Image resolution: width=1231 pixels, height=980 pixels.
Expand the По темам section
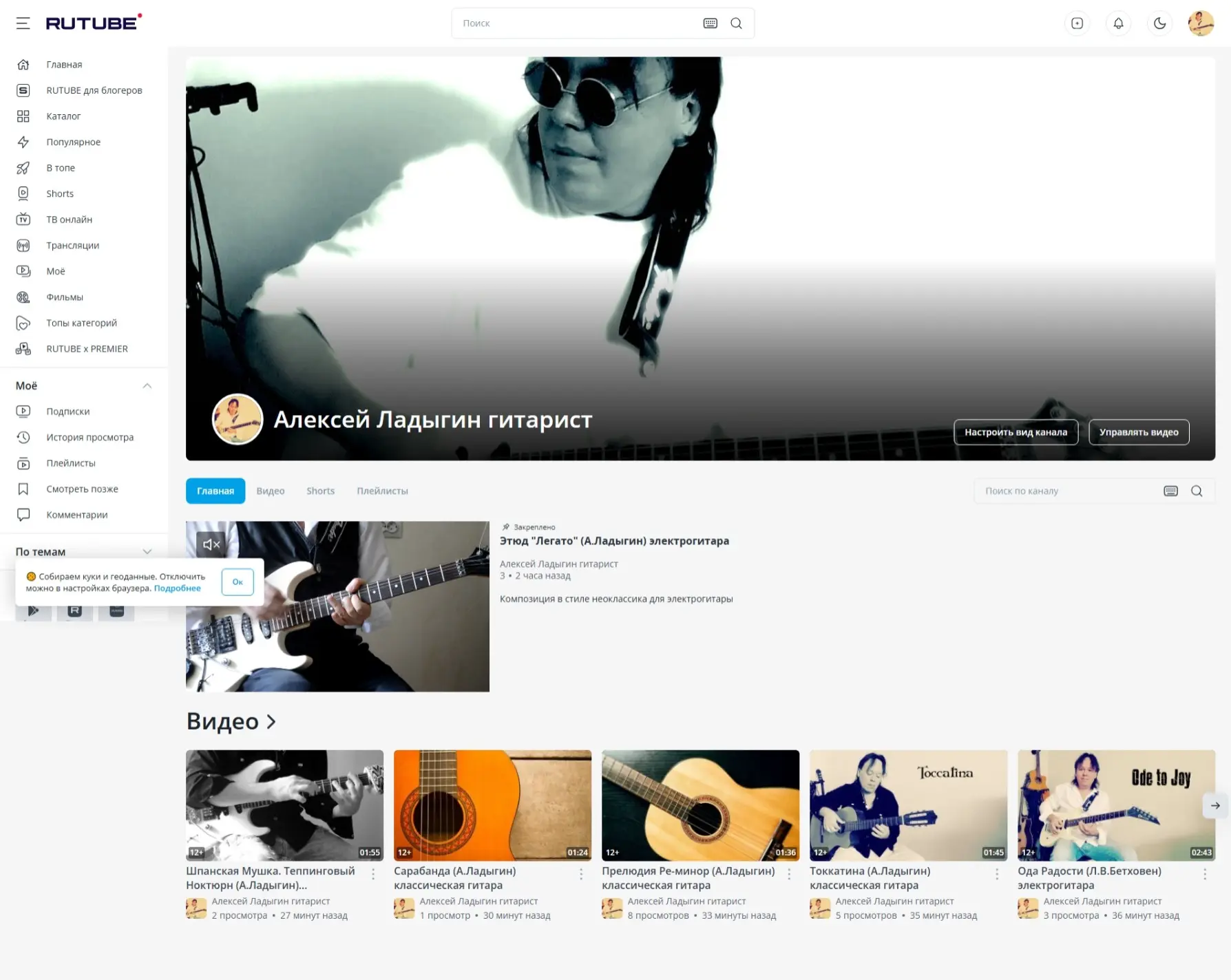pyautogui.click(x=147, y=552)
